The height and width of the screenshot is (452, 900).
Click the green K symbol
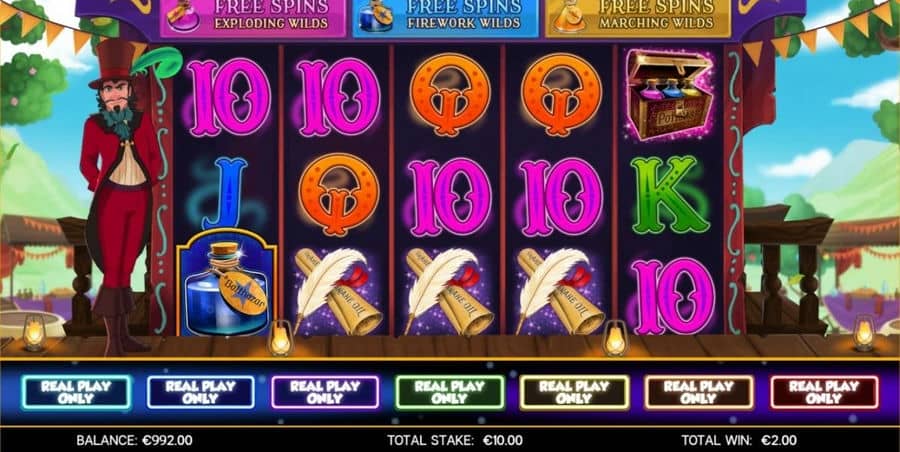pos(670,194)
